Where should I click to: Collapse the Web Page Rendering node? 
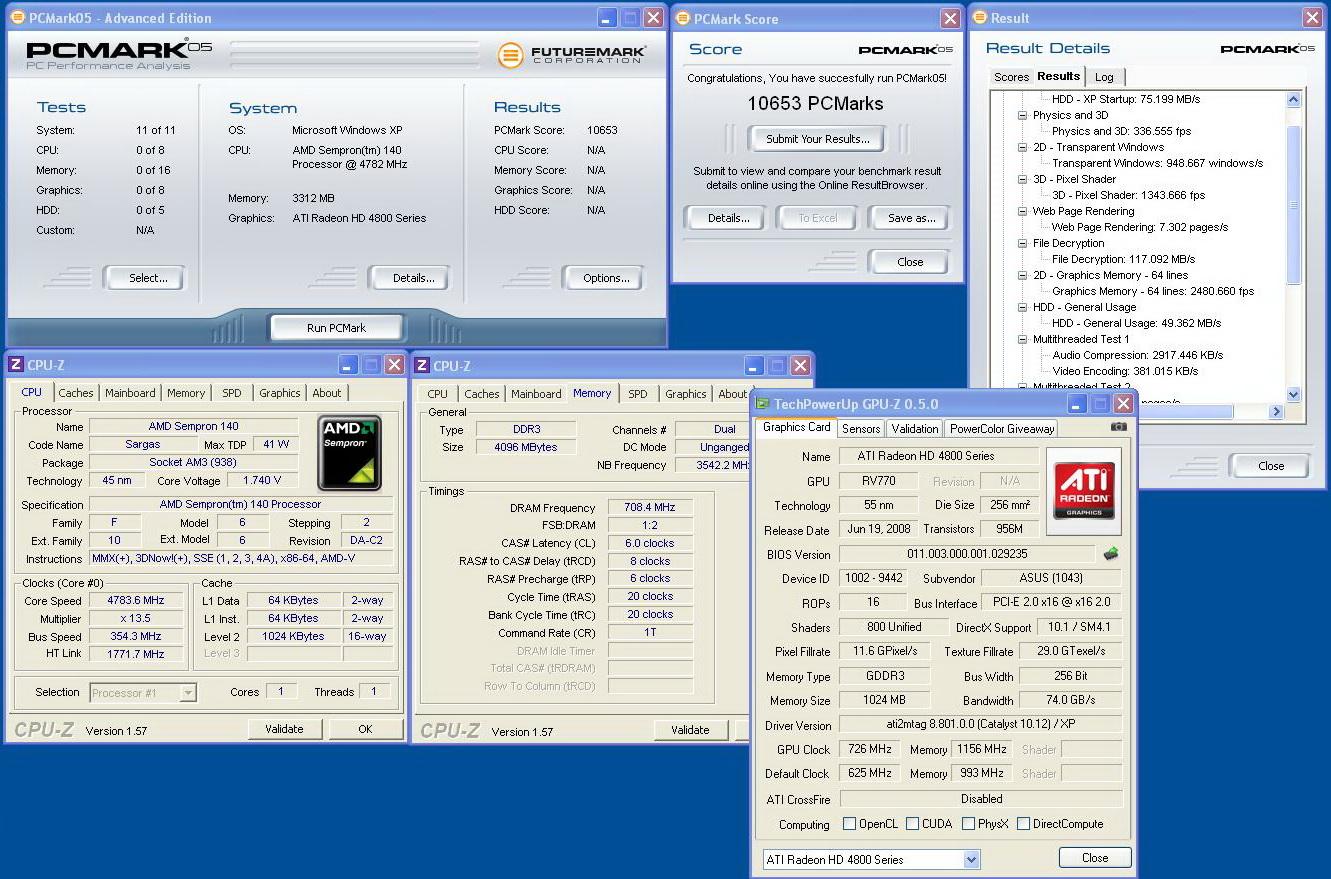pos(1022,211)
